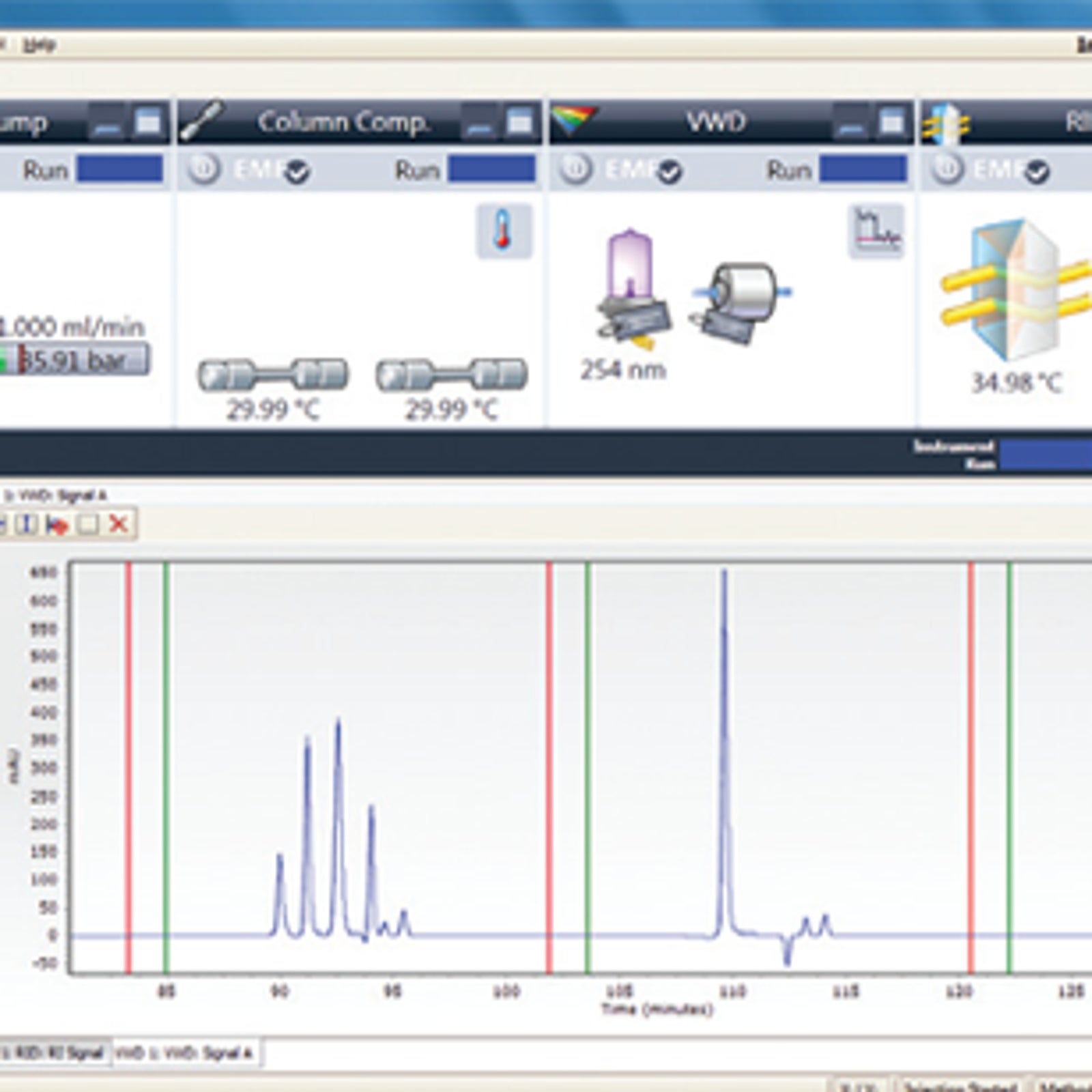1092x1092 pixels.
Task: Click EMF status check in Column Comp.
Action: coord(297,172)
